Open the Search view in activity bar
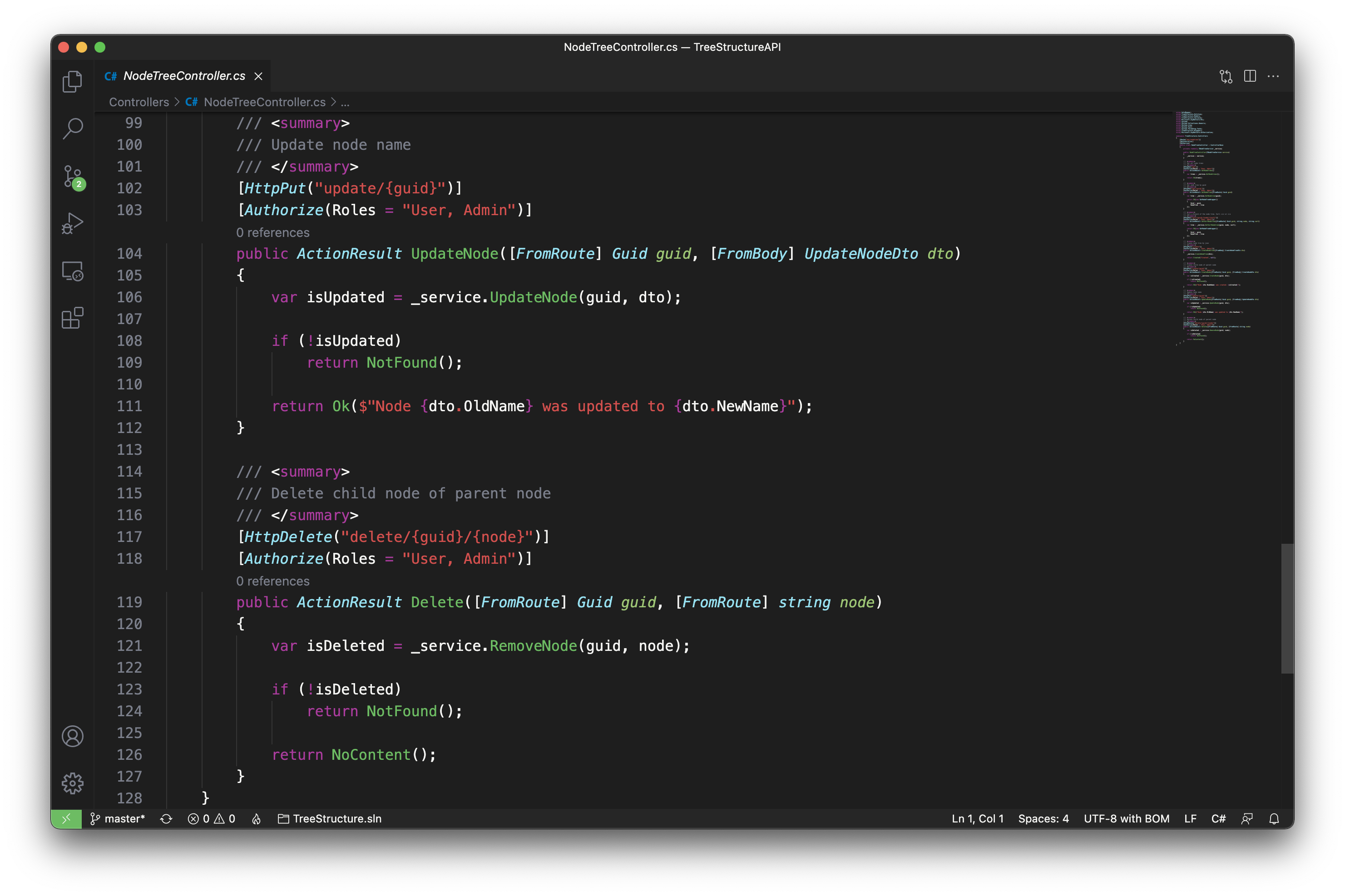The width and height of the screenshot is (1345, 896). (x=73, y=128)
